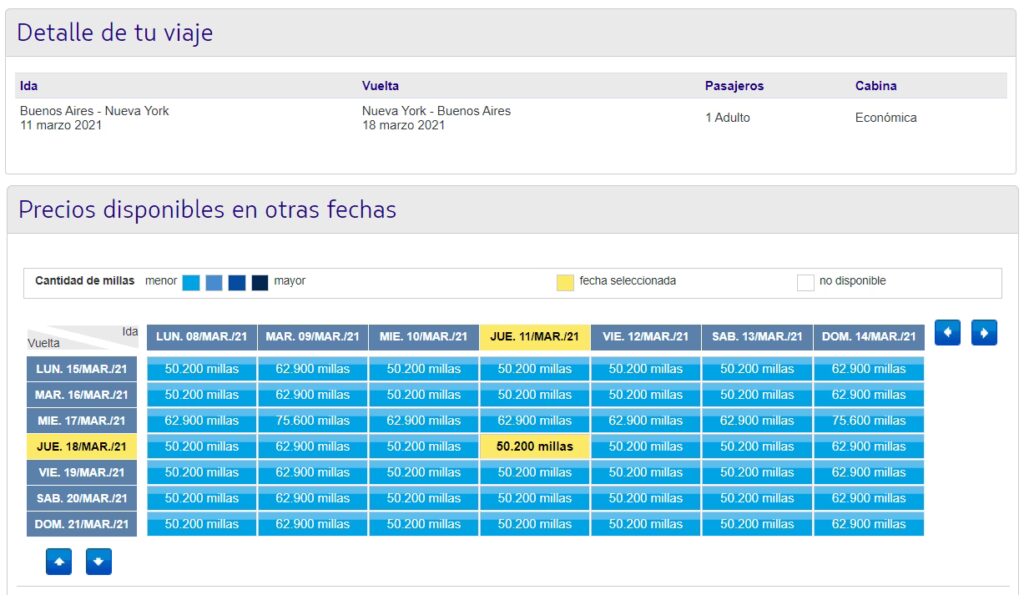Click the down arrow for later return dates
1024x600 pixels.
click(x=98, y=562)
